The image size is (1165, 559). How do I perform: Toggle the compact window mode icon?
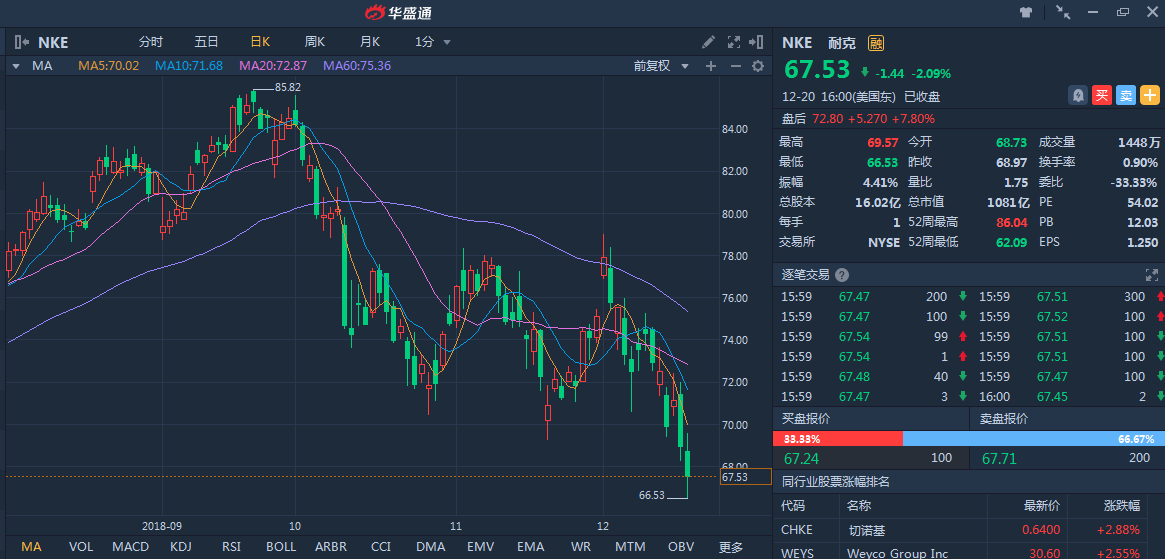(x=1063, y=12)
